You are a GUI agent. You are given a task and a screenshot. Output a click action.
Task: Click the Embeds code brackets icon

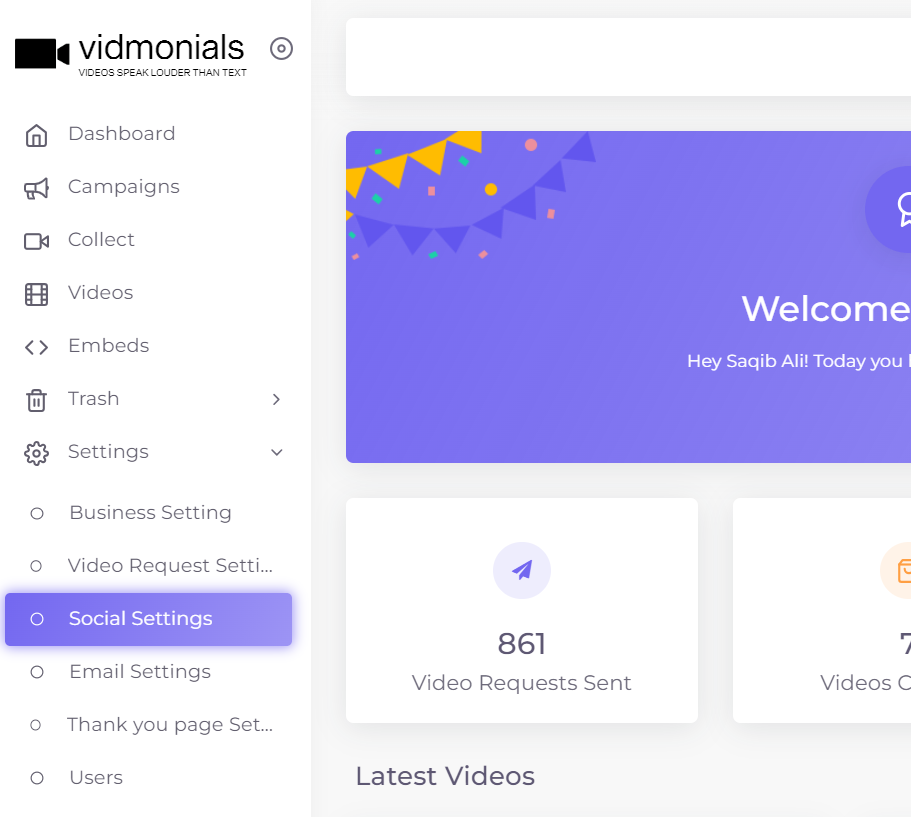(x=36, y=347)
